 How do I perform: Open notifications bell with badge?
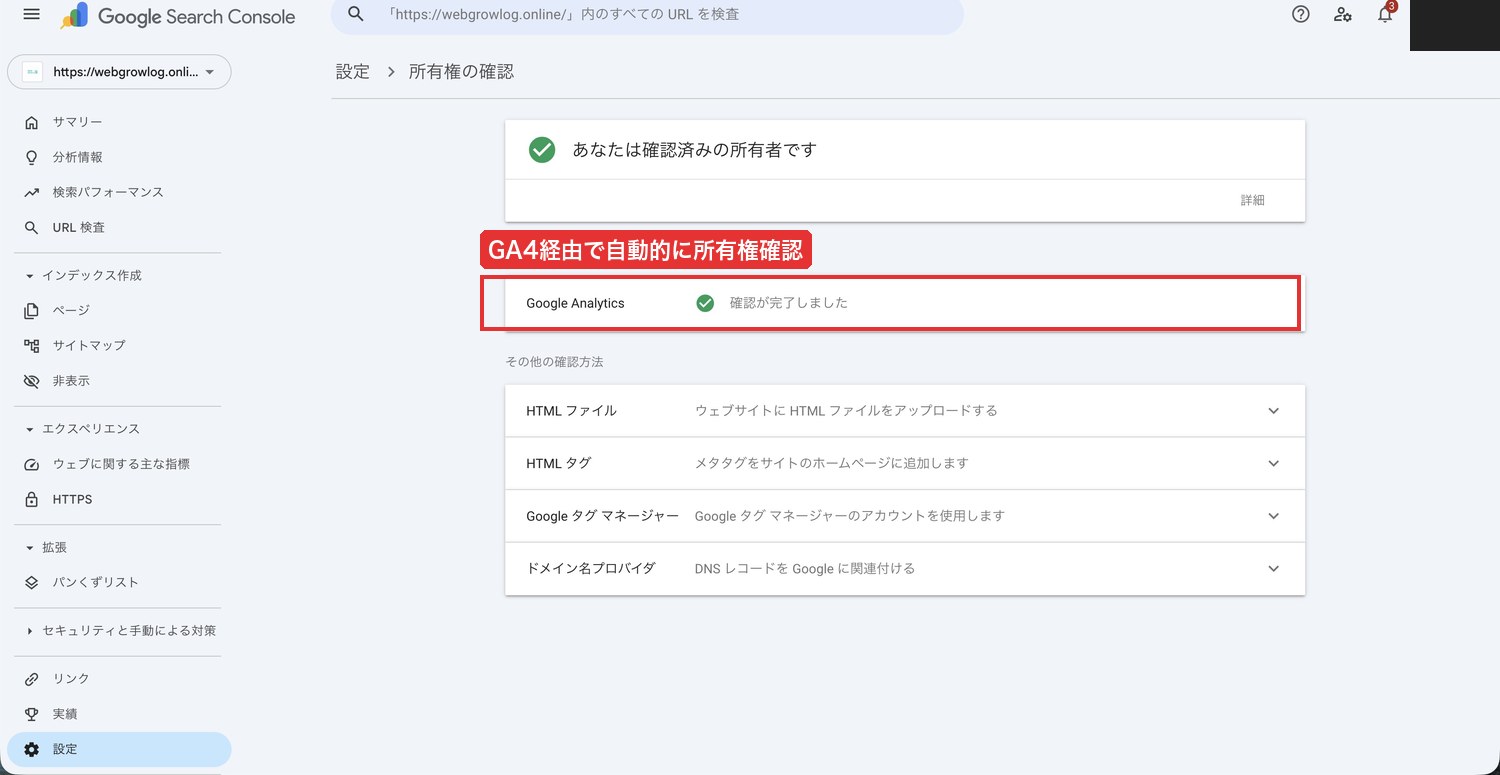(1385, 13)
